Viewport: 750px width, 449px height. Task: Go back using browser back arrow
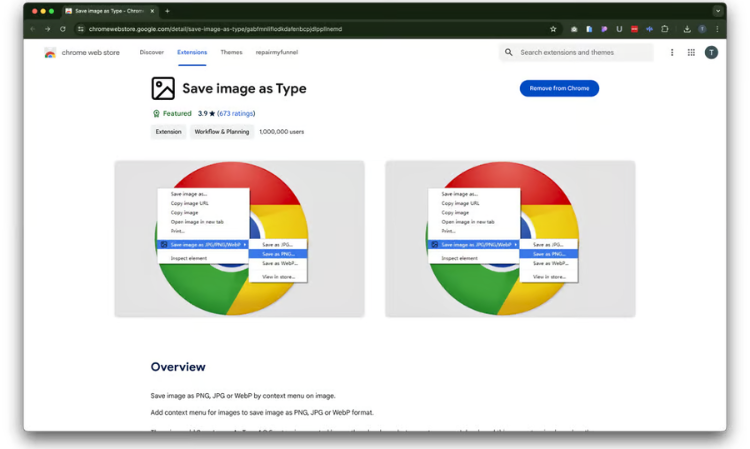pos(33,29)
